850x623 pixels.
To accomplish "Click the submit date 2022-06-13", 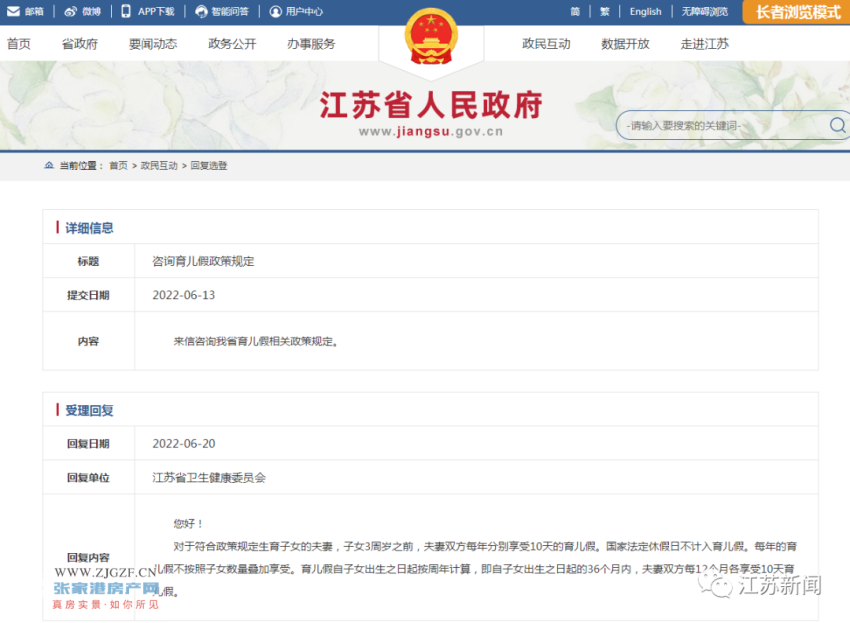I will coord(184,295).
